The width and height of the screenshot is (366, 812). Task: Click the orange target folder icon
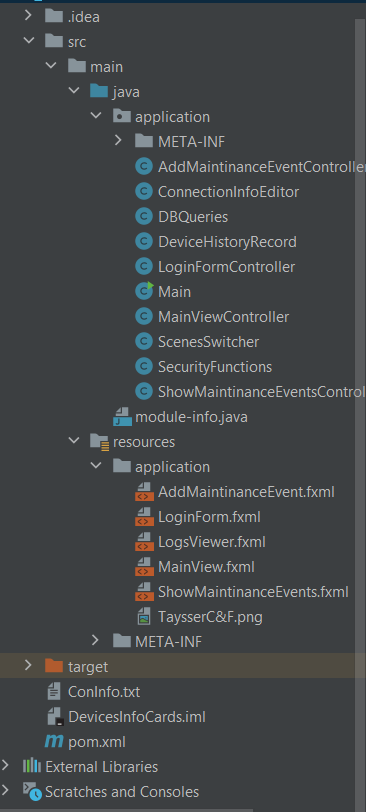pos(54,665)
